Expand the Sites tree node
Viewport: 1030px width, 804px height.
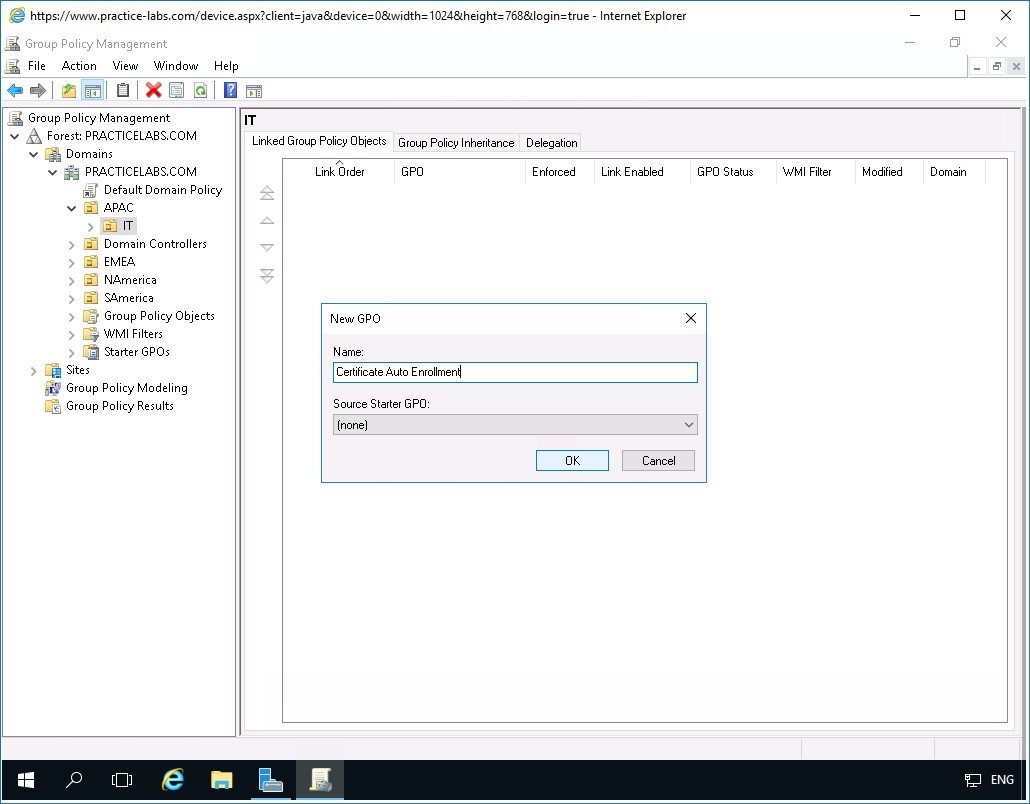33,369
